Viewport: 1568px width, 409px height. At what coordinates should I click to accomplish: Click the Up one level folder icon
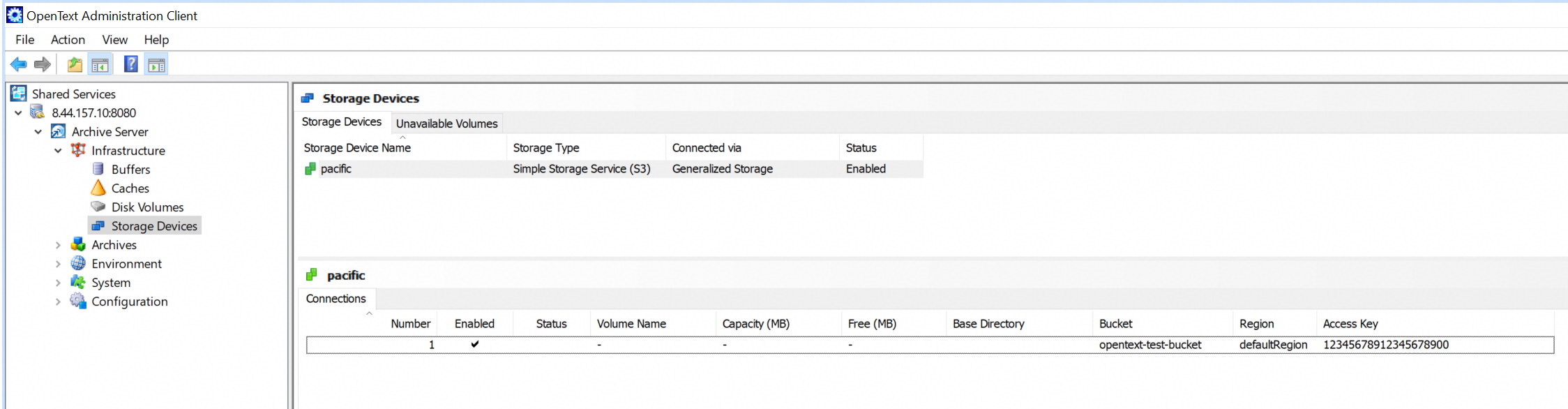[75, 65]
